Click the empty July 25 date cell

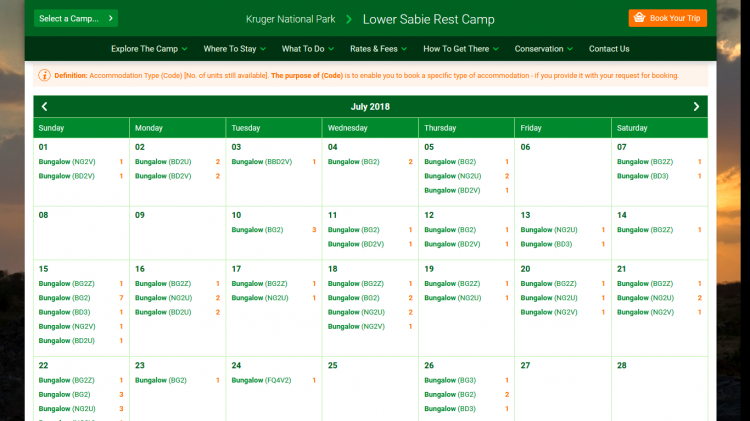[x=370, y=389]
